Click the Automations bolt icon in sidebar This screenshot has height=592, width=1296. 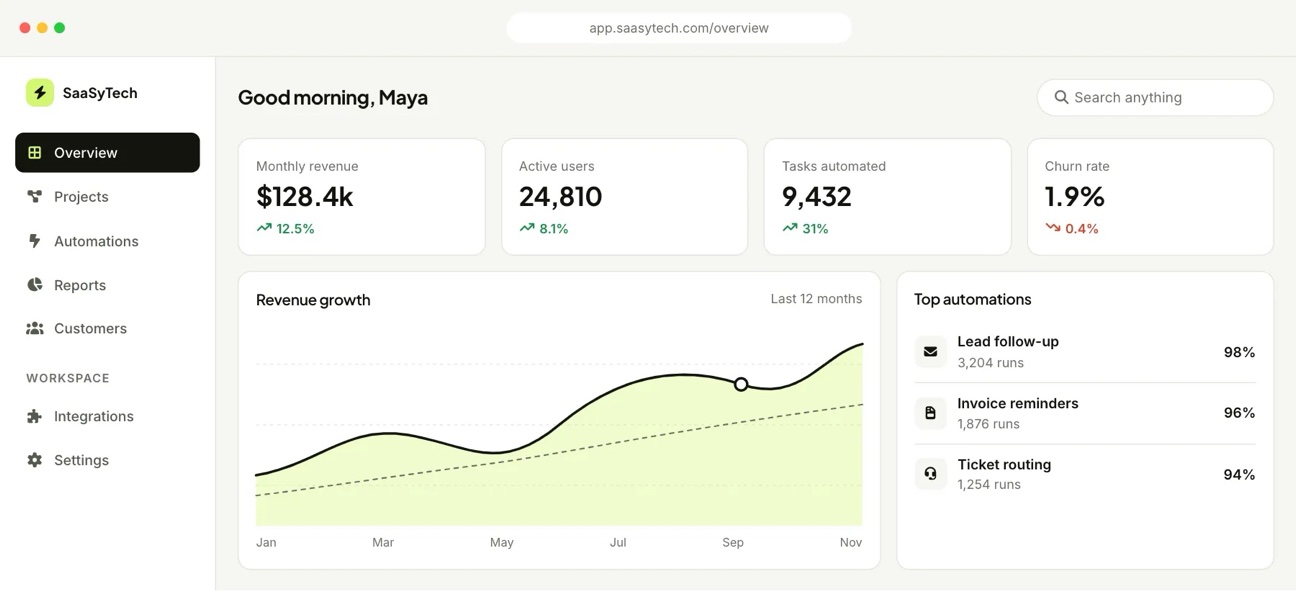point(35,241)
